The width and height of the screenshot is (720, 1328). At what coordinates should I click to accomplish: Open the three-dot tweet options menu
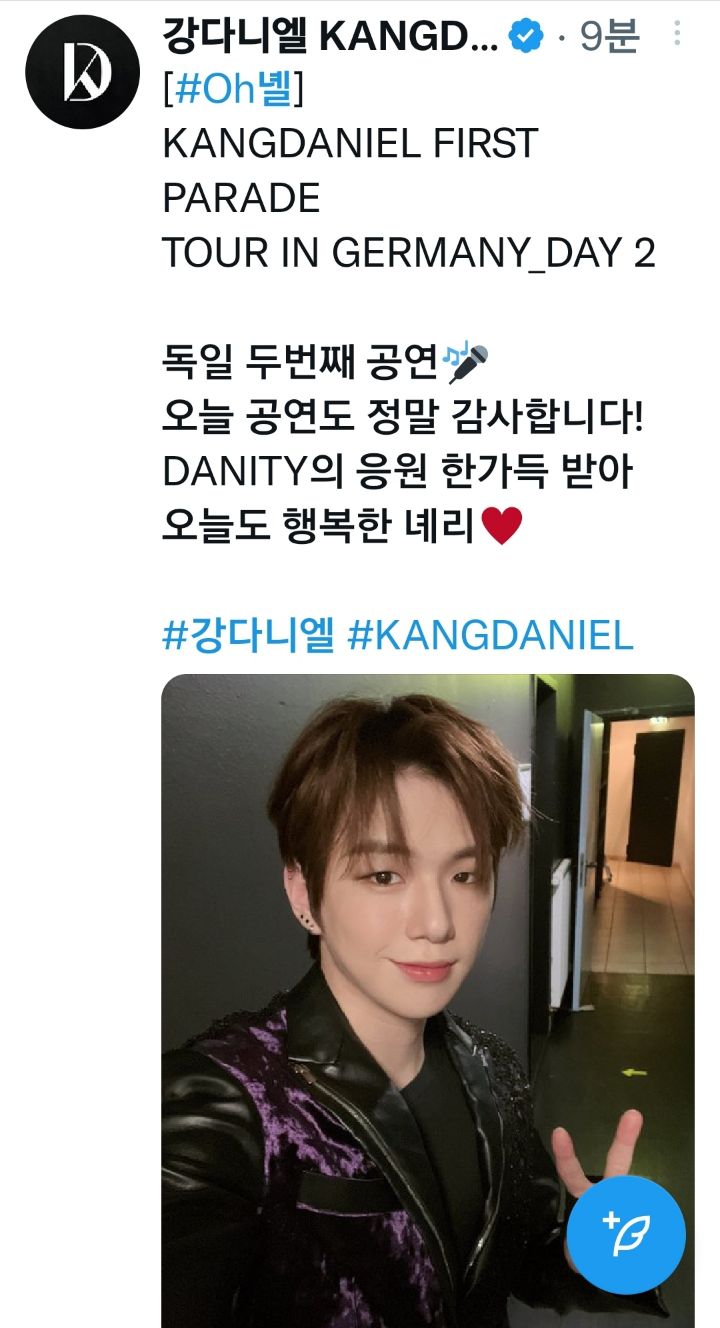coord(677,35)
